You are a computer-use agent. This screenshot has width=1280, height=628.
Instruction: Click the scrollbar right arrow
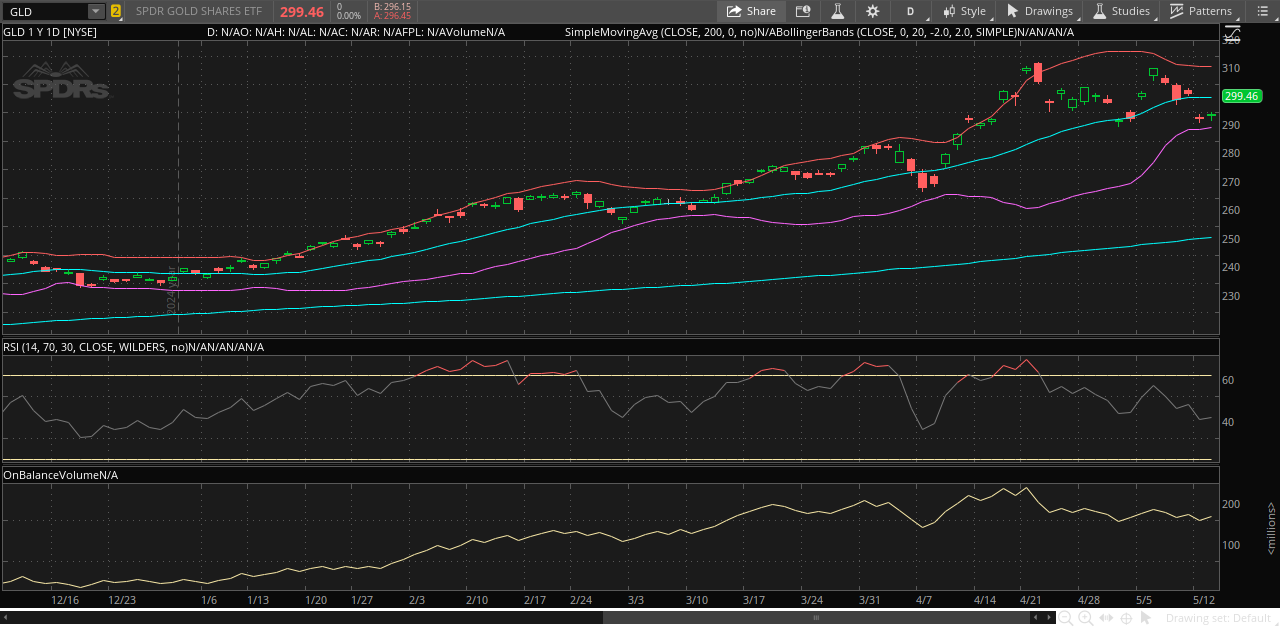[1049, 618]
